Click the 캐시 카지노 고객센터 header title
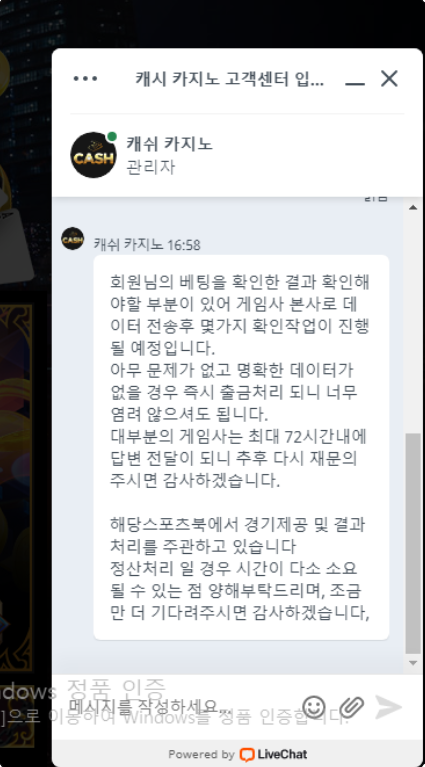 229,78
